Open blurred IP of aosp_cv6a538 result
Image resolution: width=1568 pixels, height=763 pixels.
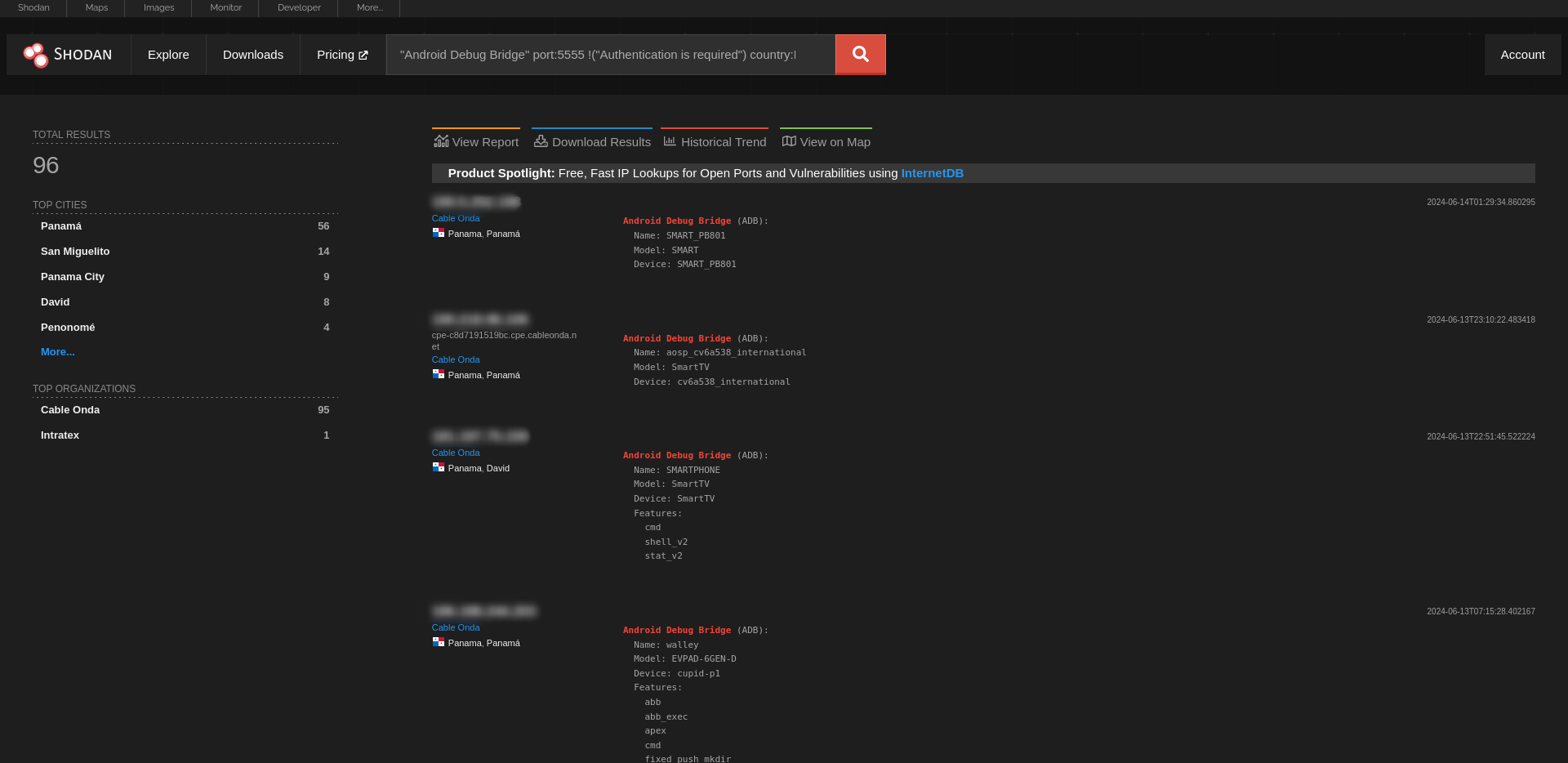[480, 319]
